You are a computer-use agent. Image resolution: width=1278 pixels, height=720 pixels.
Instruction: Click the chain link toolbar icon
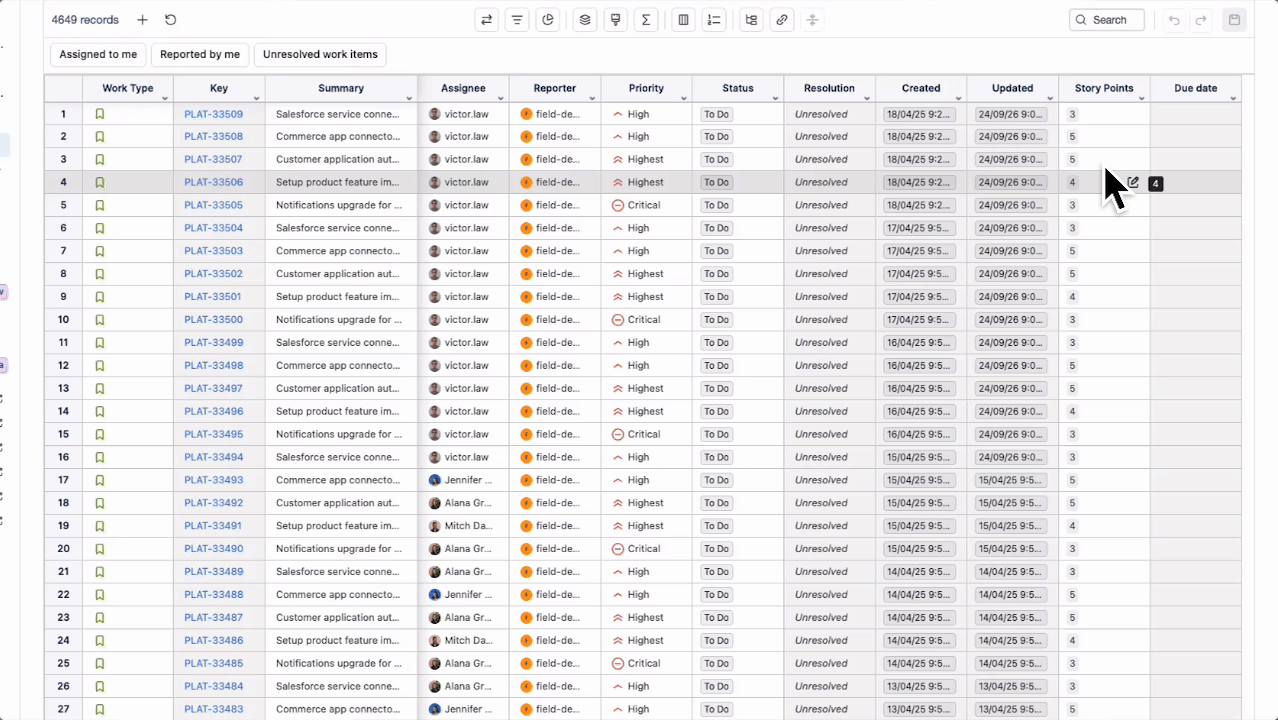pos(782,20)
